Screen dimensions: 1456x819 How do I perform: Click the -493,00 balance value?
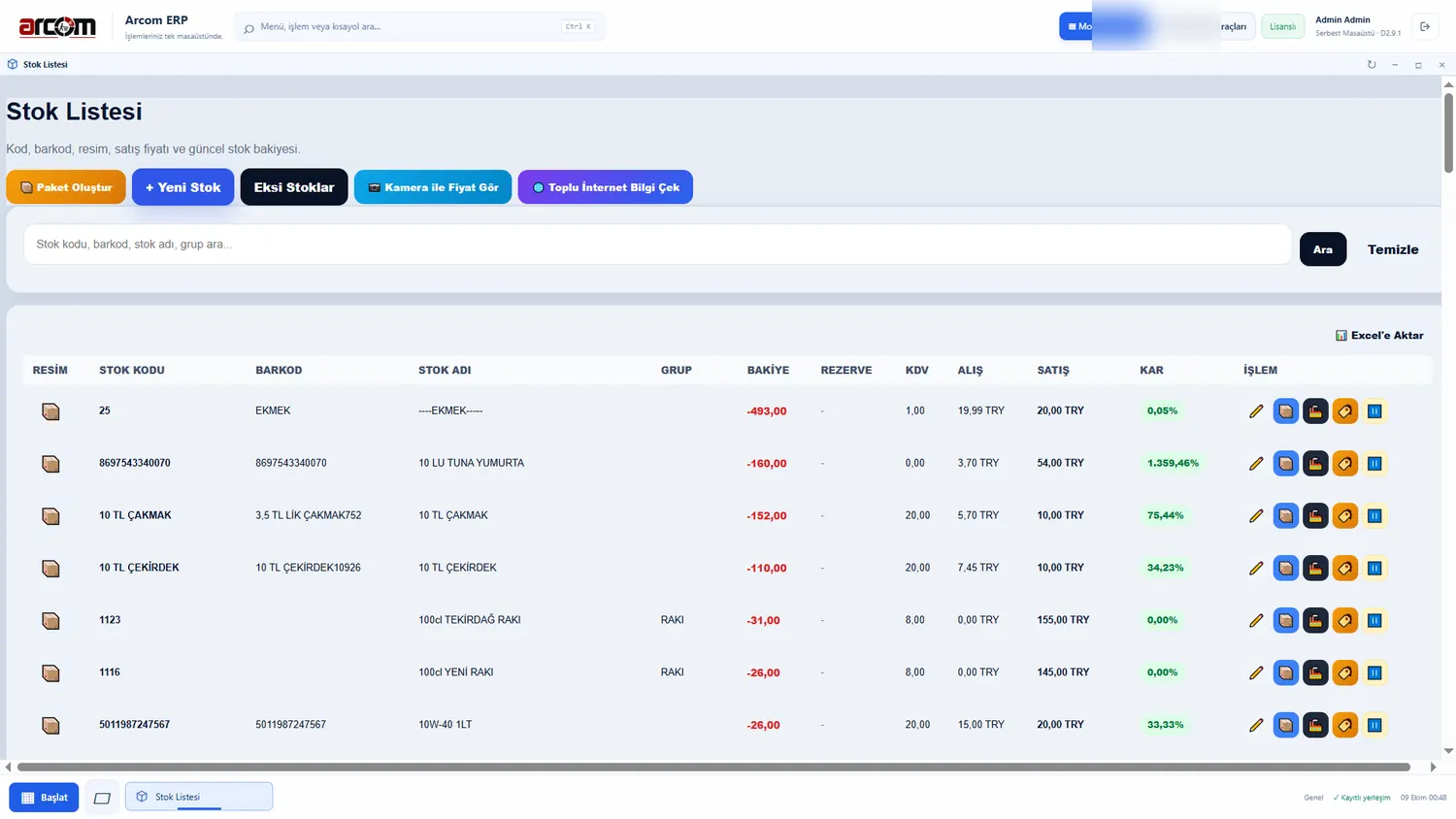tap(767, 411)
